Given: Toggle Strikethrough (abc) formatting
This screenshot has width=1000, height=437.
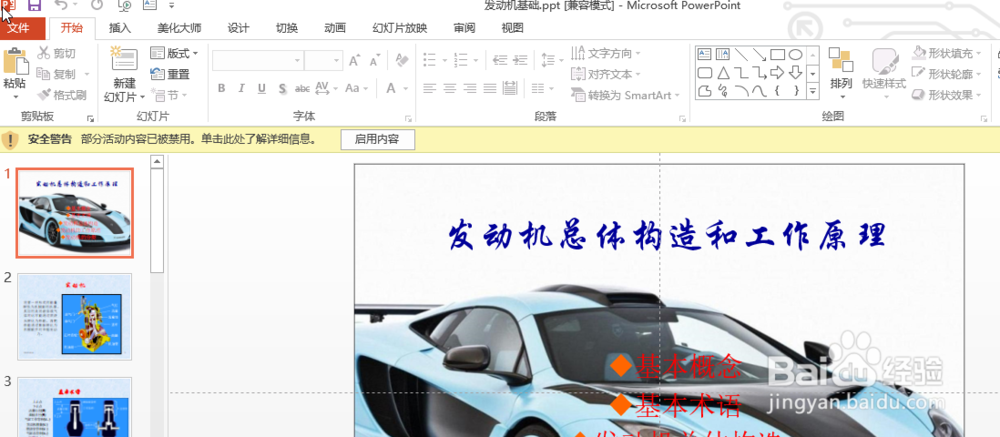Looking at the screenshot, I should (302, 88).
